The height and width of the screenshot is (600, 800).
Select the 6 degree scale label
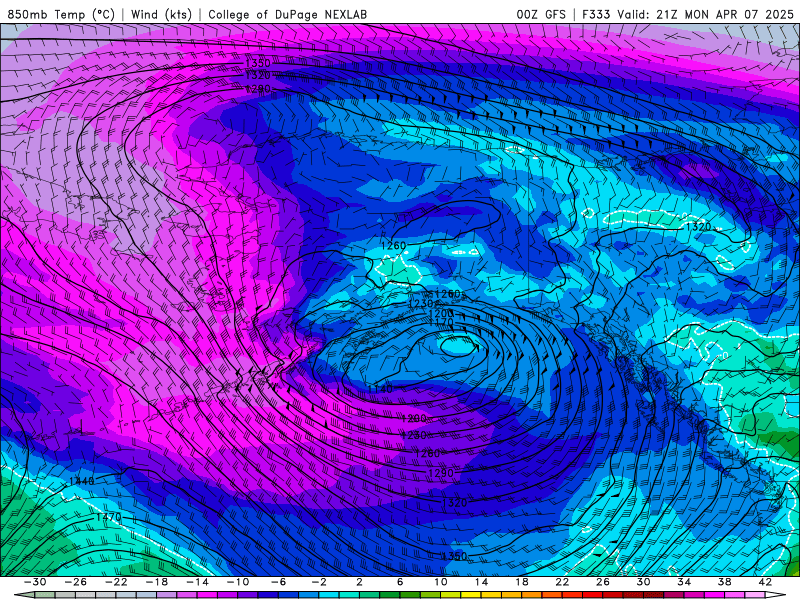[x=400, y=582]
